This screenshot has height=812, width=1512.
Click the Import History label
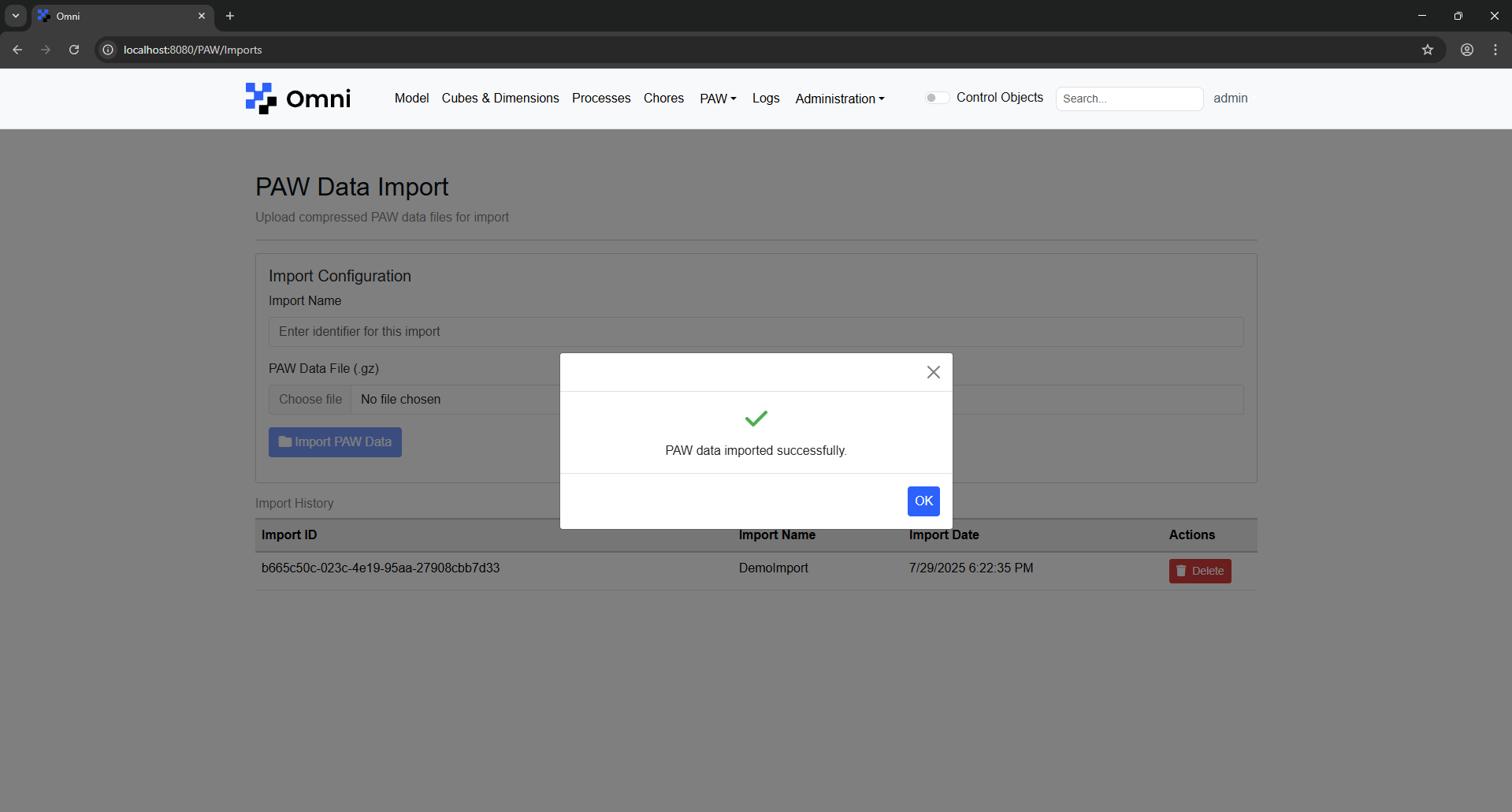295,504
